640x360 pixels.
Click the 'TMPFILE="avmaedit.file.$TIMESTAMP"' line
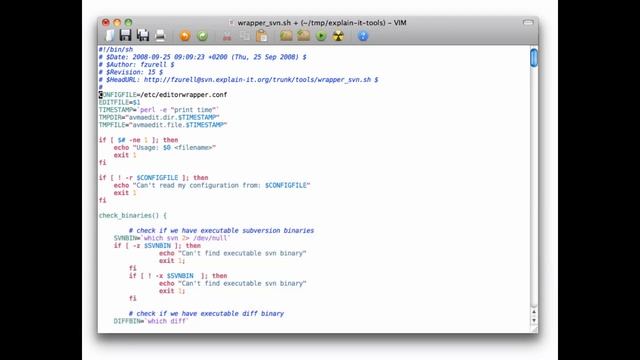coord(162,125)
